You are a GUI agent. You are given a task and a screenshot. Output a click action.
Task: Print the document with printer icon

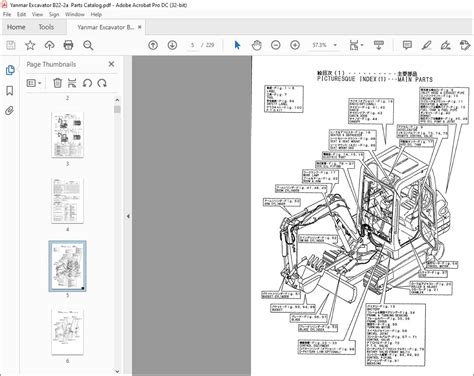[x=68, y=45]
